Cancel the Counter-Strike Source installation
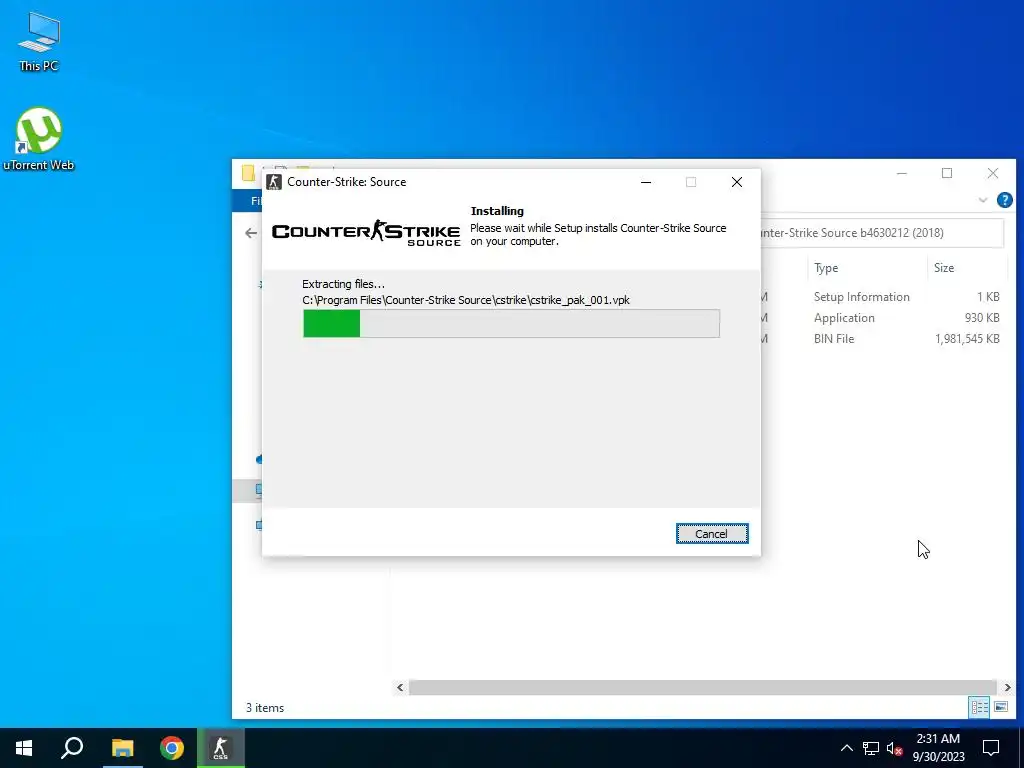The image size is (1024, 768). [x=712, y=534]
